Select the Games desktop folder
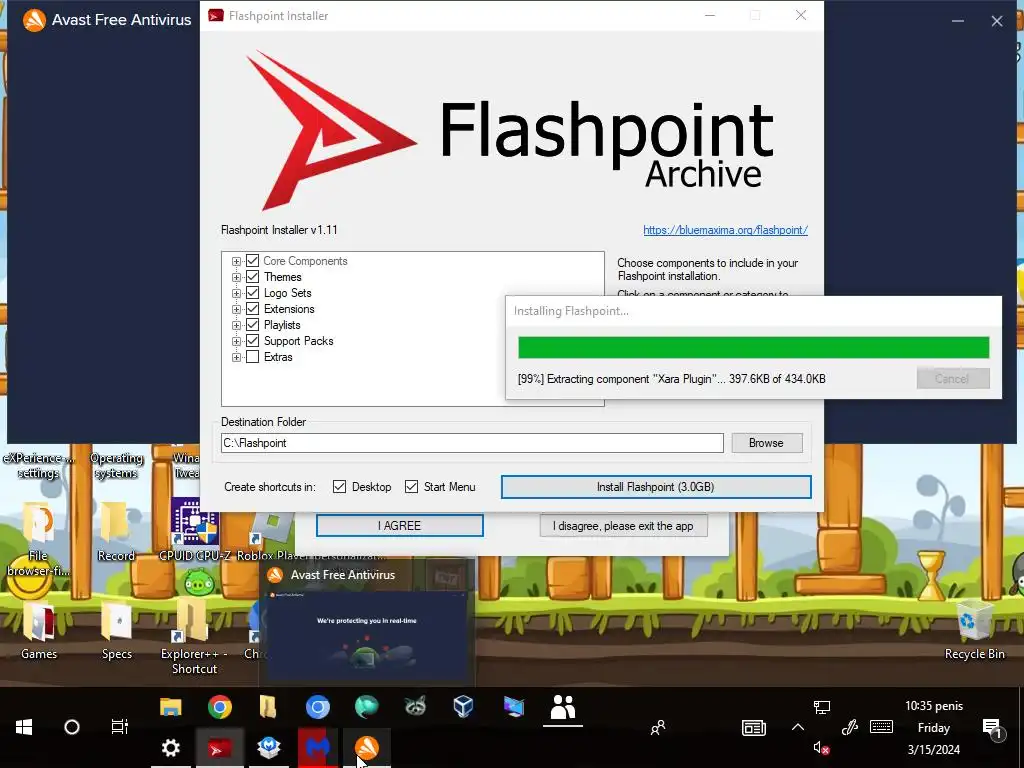This screenshot has height=768, width=1024. (39, 630)
